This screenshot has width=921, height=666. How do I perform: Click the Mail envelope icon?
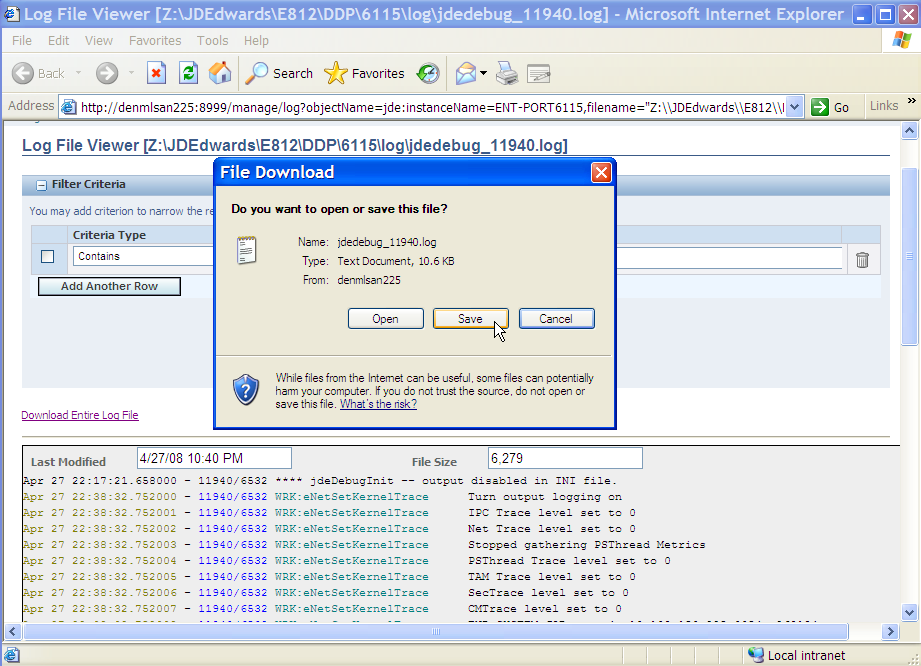tap(466, 73)
